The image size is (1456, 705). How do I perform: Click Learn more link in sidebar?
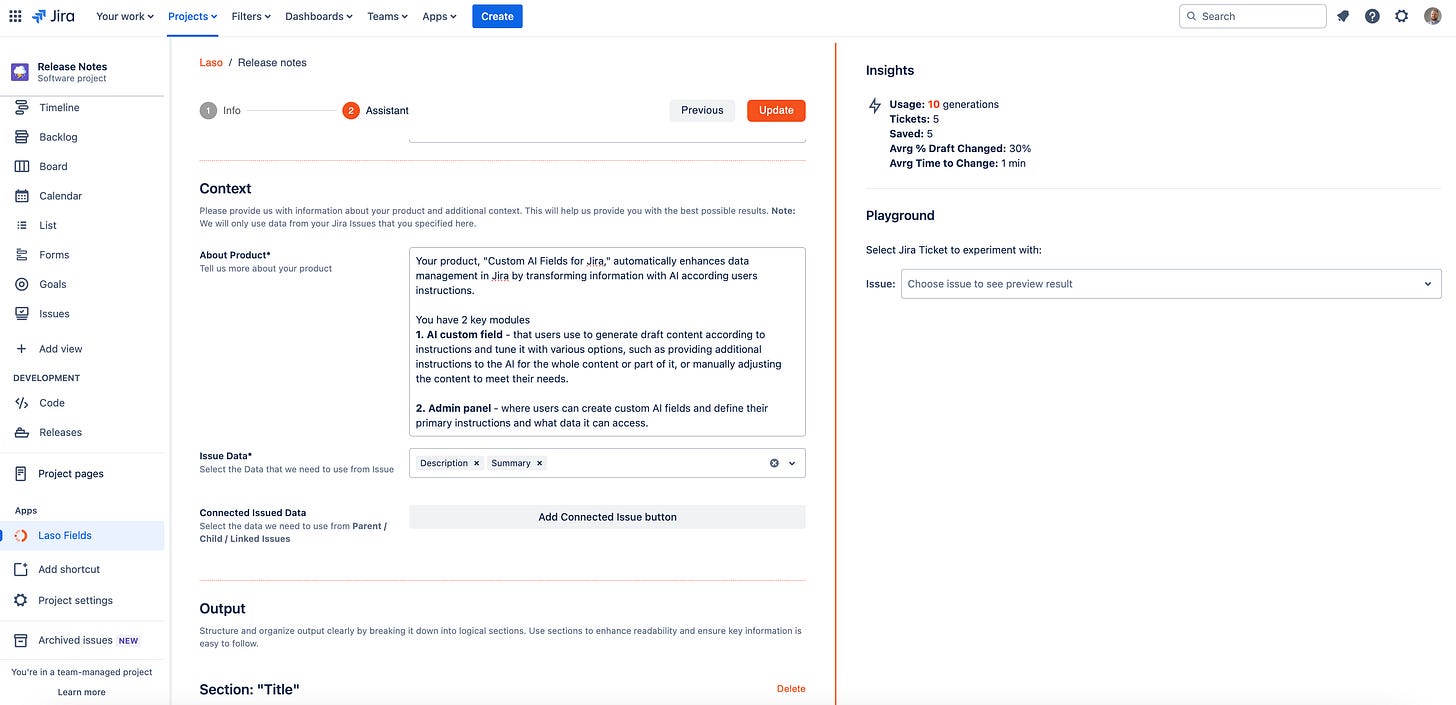[81, 692]
